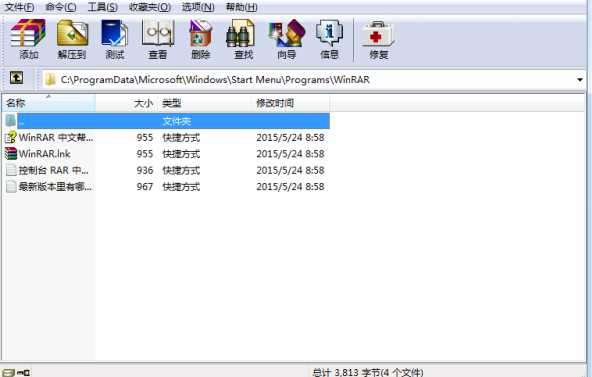The image size is (592, 377).
Task: Open the 帮助(H) menu
Action: (x=241, y=7)
